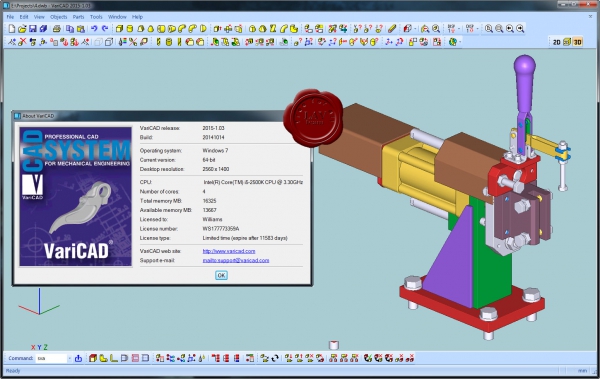Click the 'Ready' status bar text

tap(13, 371)
